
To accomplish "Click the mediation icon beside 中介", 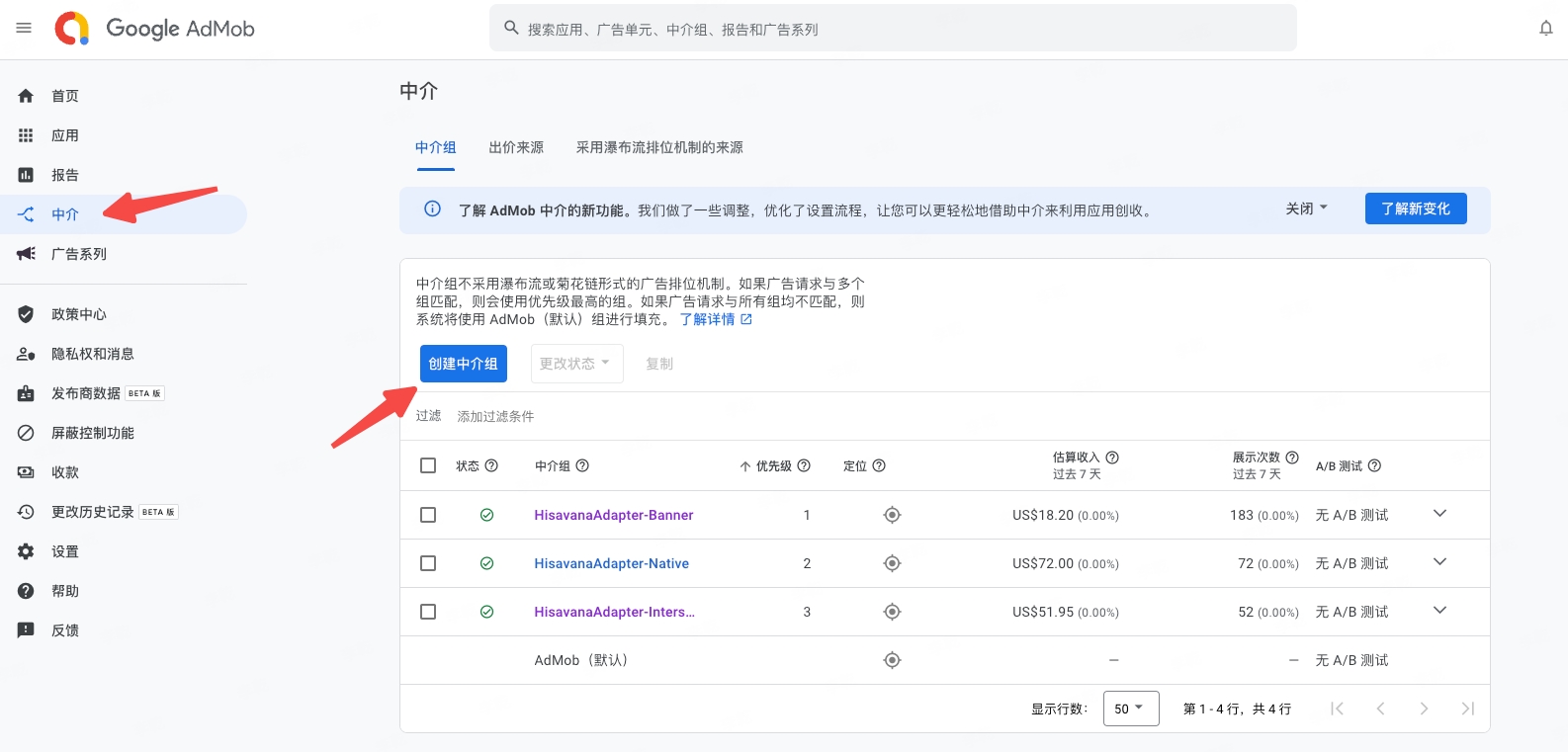I will click(x=26, y=214).
